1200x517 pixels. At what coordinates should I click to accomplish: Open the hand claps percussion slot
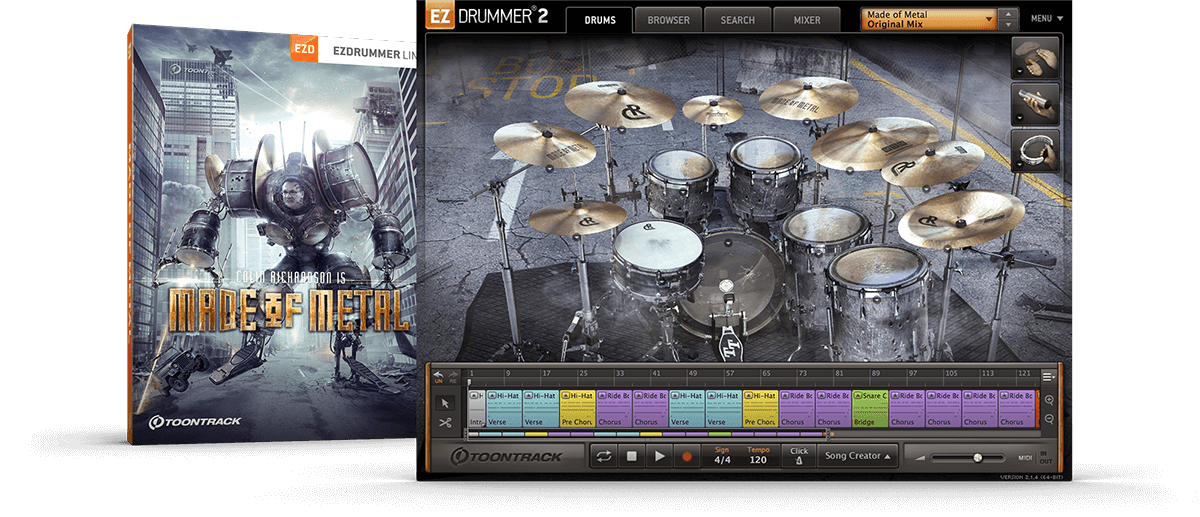pyautogui.click(x=1035, y=58)
